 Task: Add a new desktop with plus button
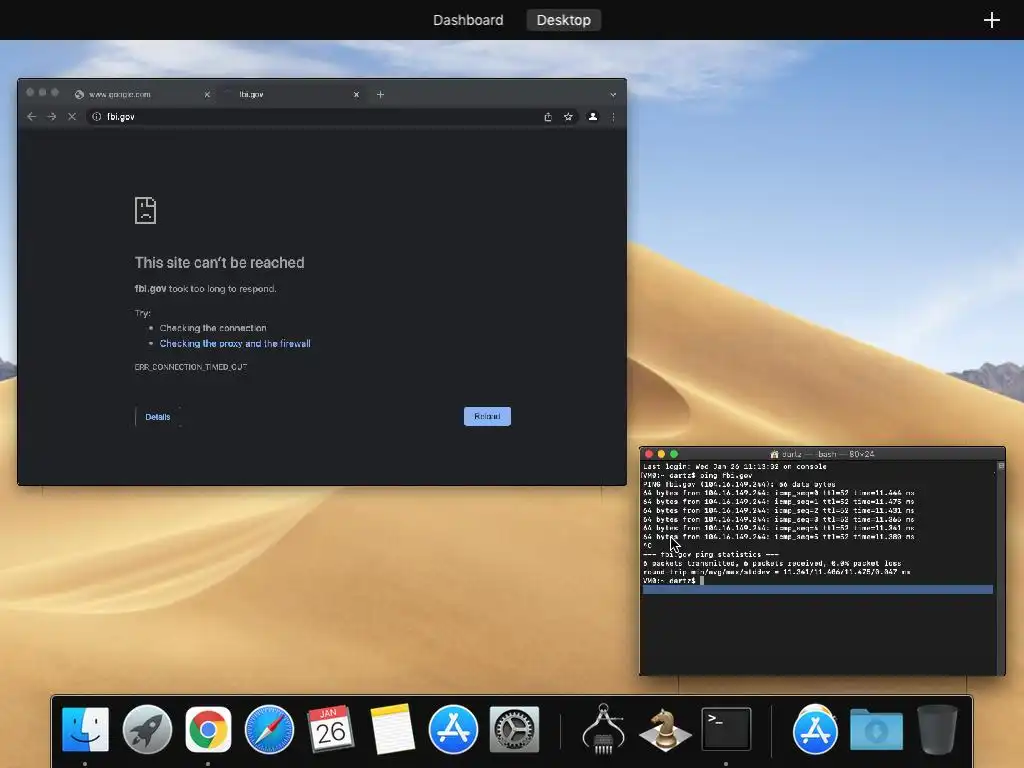991,20
